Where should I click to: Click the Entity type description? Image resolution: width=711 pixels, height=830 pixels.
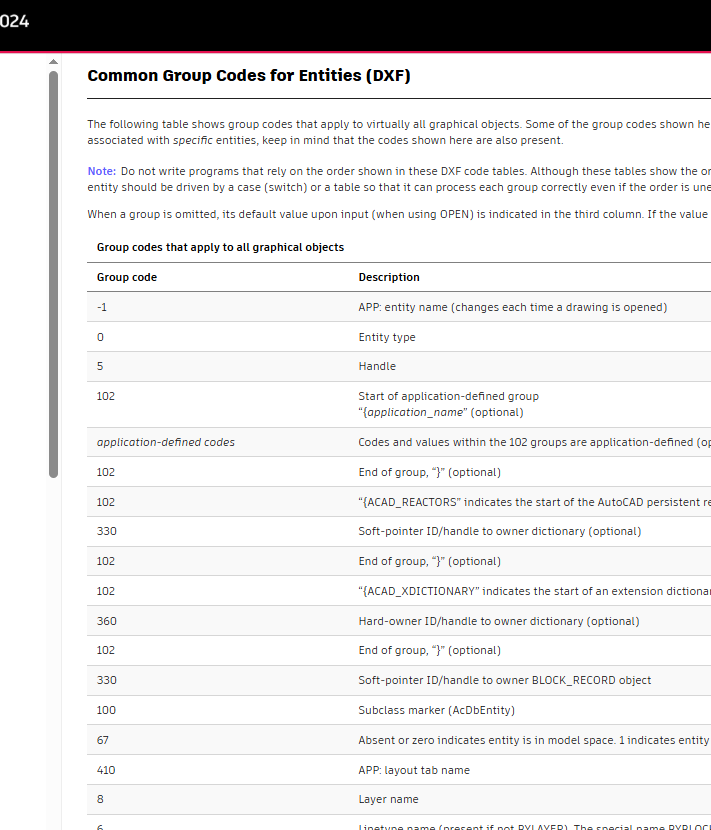click(386, 337)
